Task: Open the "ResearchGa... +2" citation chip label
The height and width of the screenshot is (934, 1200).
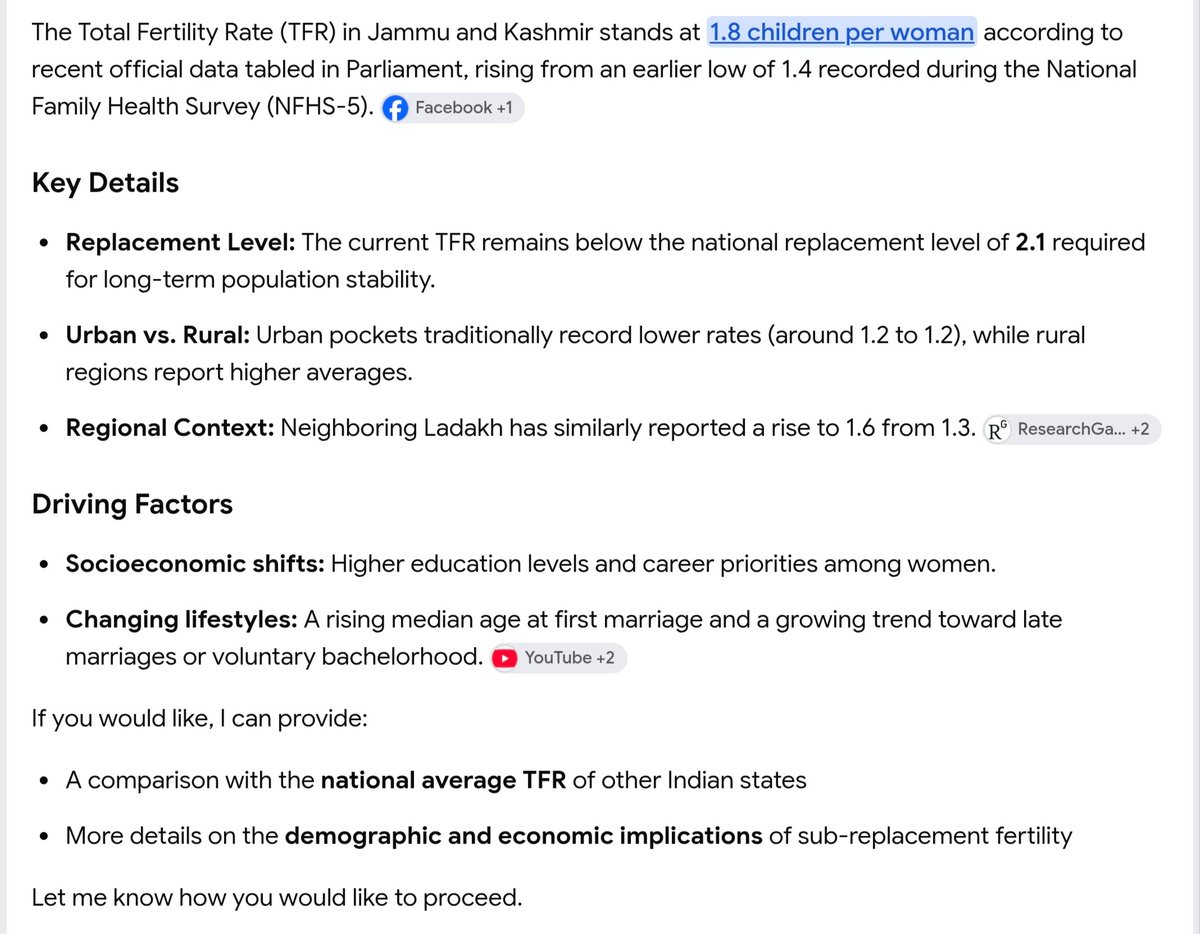Action: tap(1084, 431)
